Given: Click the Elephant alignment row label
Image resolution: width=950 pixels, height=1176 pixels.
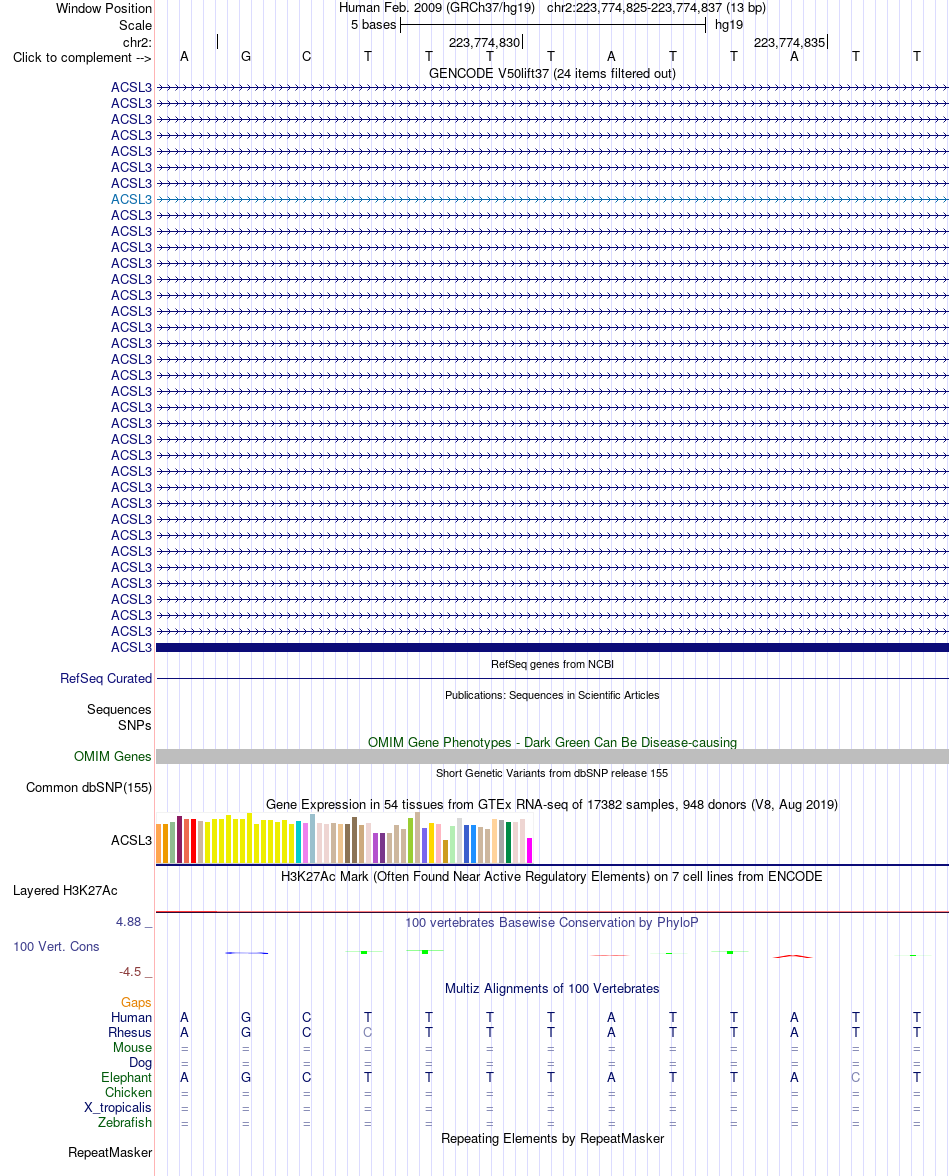Looking at the screenshot, I should (x=126, y=1078).
